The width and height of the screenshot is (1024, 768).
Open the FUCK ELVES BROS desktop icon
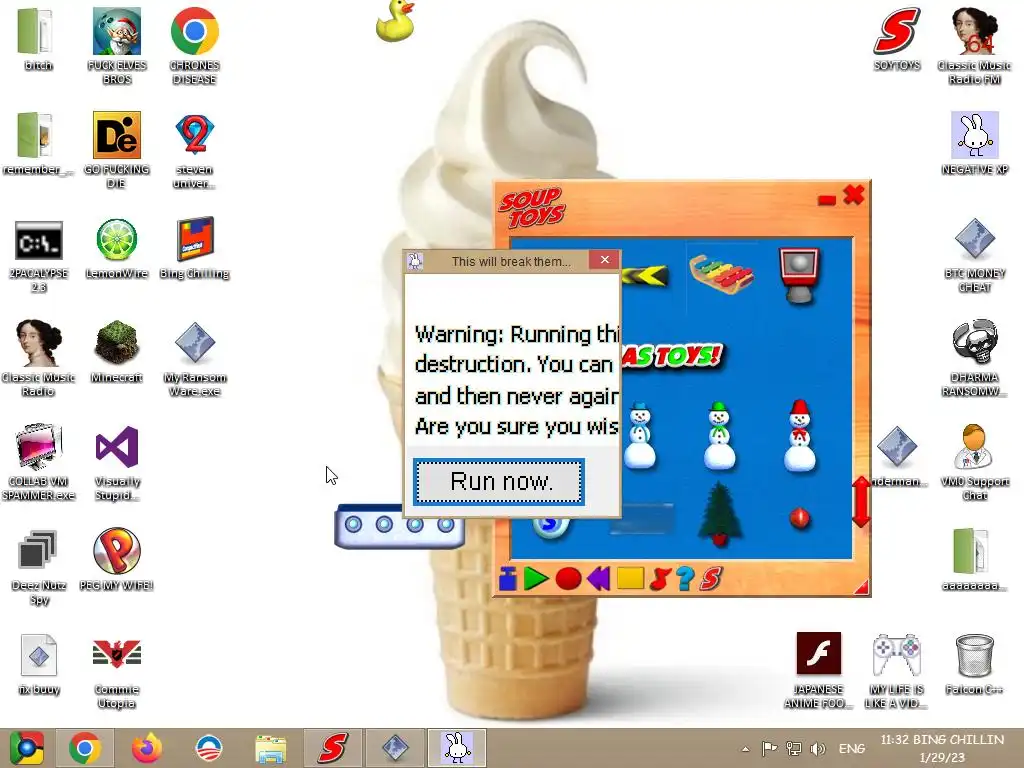(x=116, y=31)
